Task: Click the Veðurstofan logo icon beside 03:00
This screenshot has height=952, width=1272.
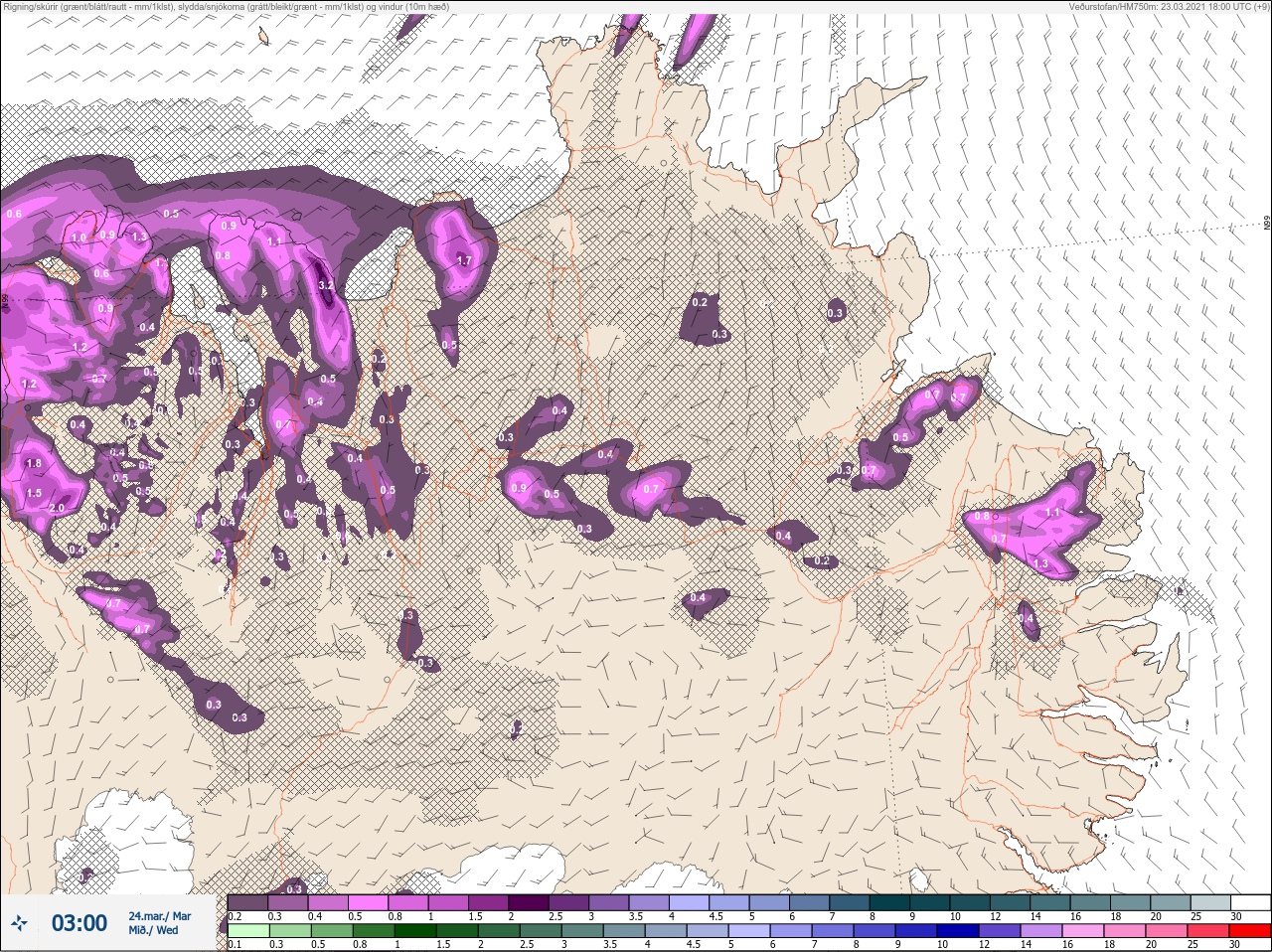Action: pos(19,924)
